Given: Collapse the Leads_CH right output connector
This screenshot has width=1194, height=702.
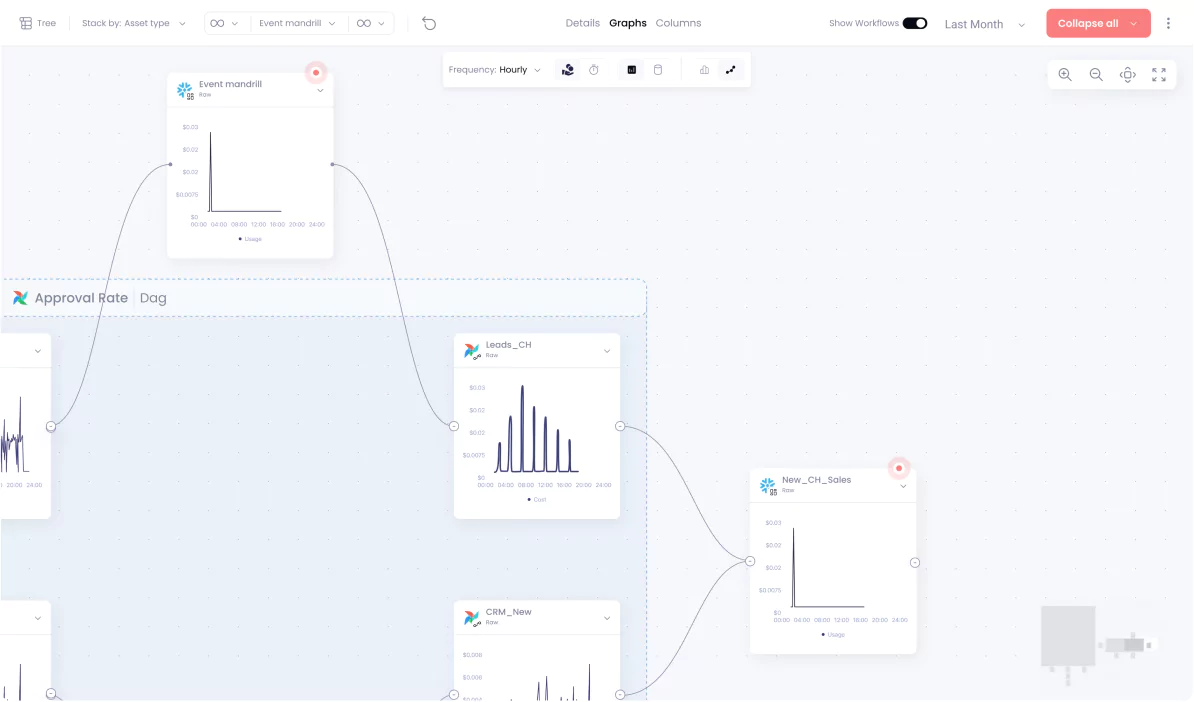Looking at the screenshot, I should [620, 426].
